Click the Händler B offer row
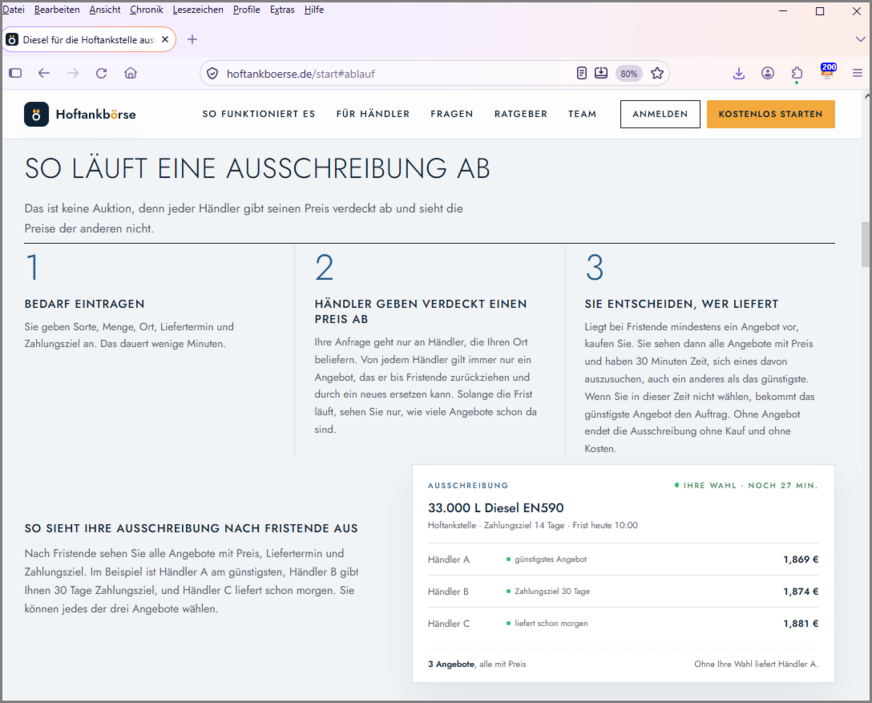872x703 pixels. [623, 591]
